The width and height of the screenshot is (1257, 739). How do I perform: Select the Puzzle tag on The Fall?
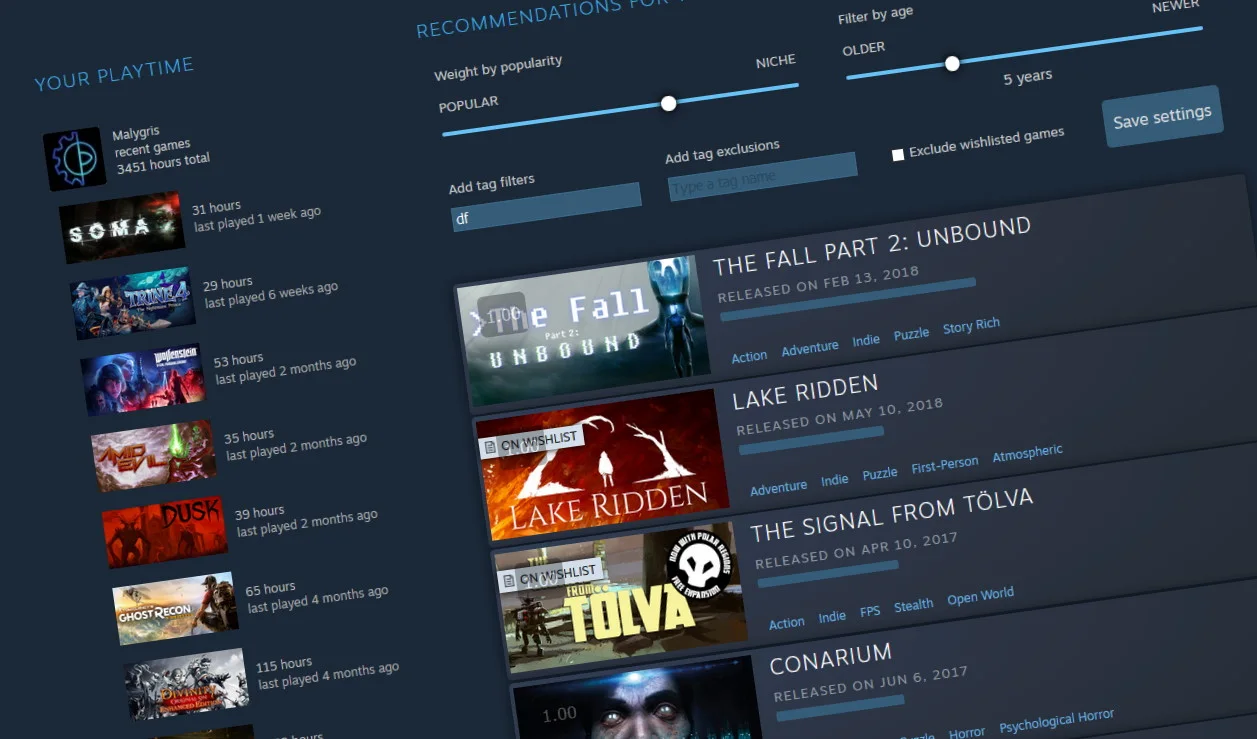(x=911, y=333)
